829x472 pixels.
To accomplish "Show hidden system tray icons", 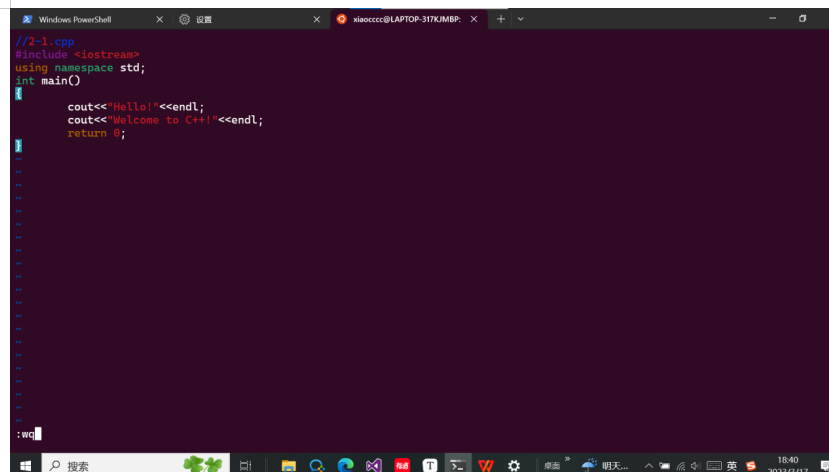I will 649,466.
